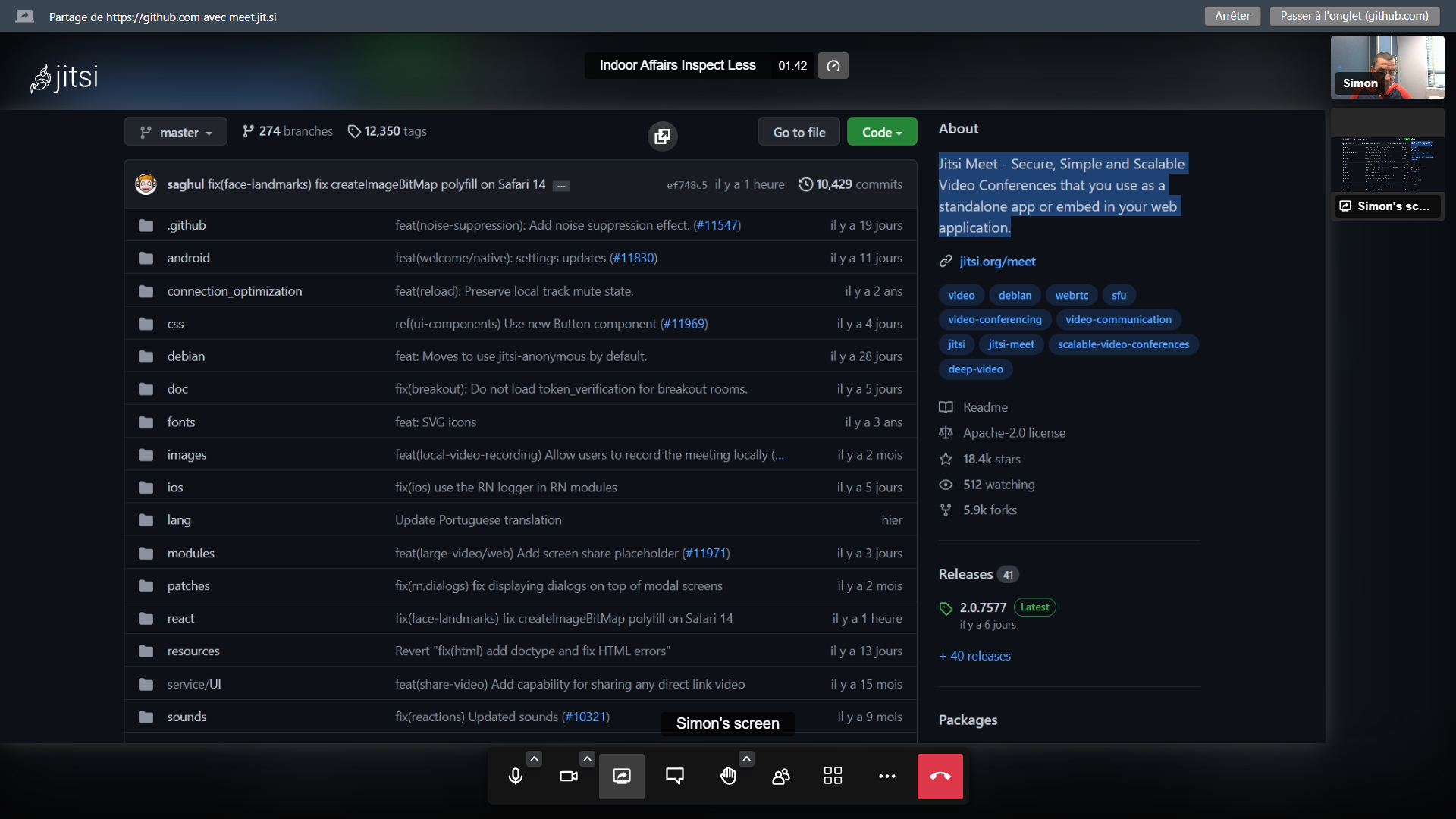The width and height of the screenshot is (1456, 819).
Task: Open pull request #11547 link
Action: point(717,225)
